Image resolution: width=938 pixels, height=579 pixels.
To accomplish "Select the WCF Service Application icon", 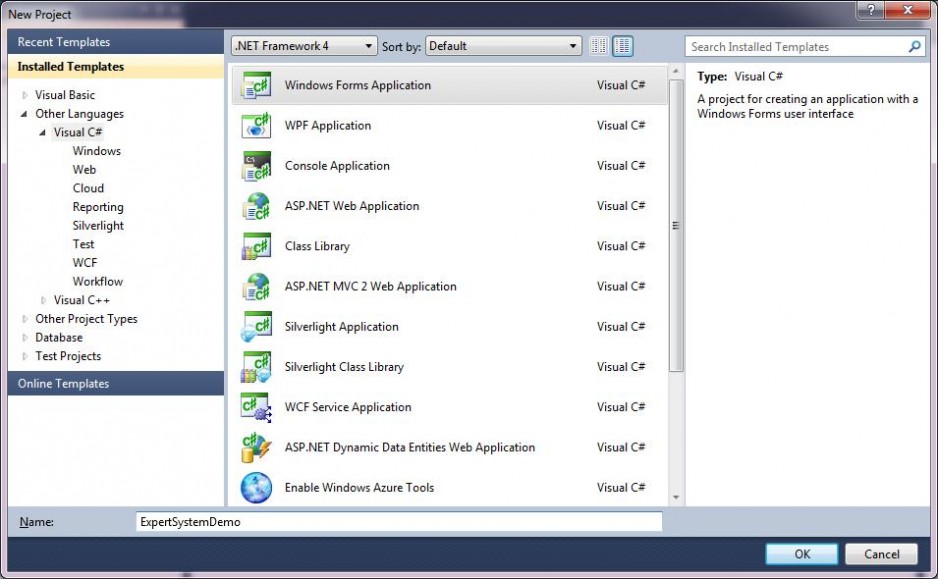I will click(x=256, y=407).
